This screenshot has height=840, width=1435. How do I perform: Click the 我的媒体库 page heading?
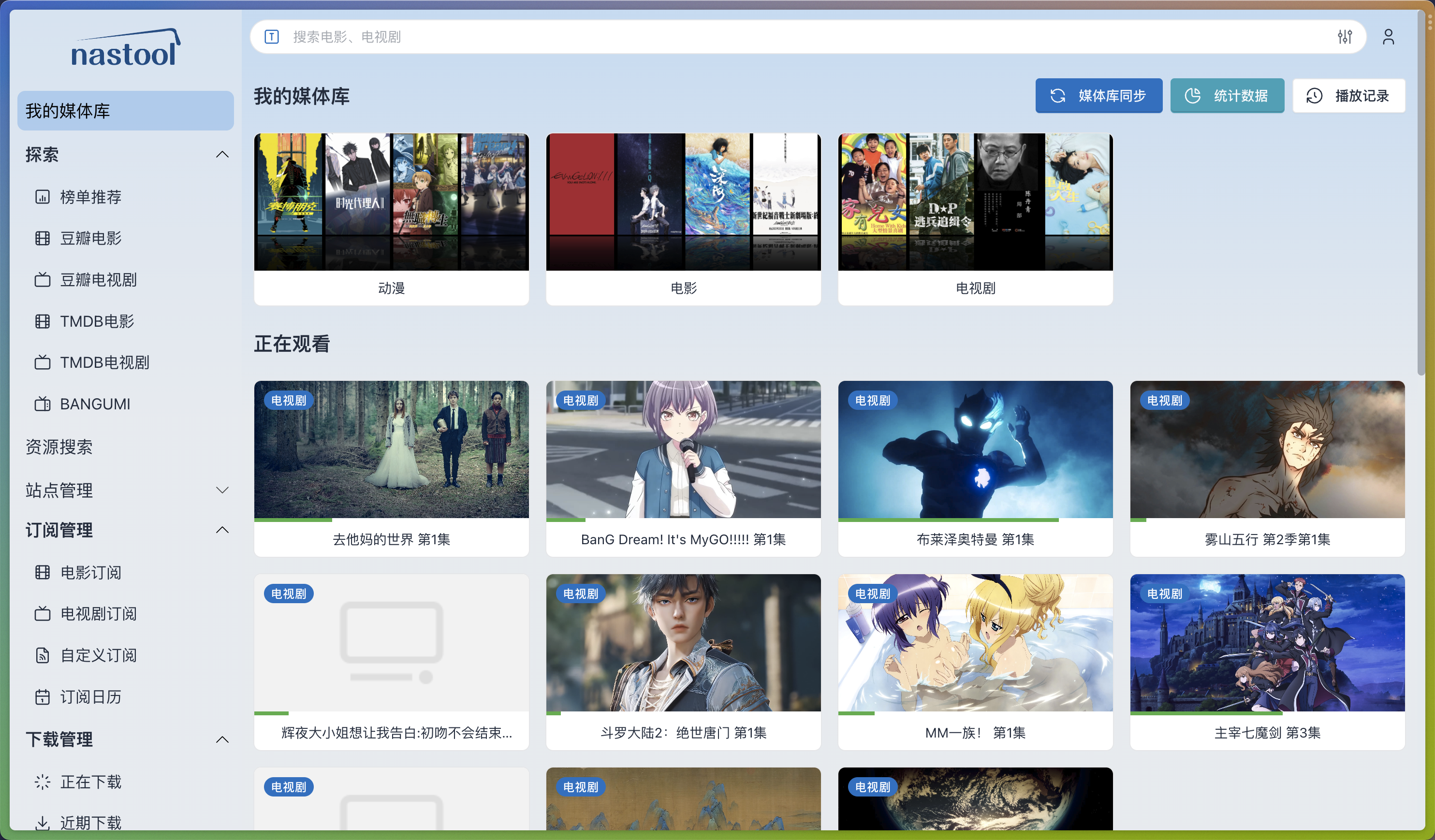(x=302, y=96)
